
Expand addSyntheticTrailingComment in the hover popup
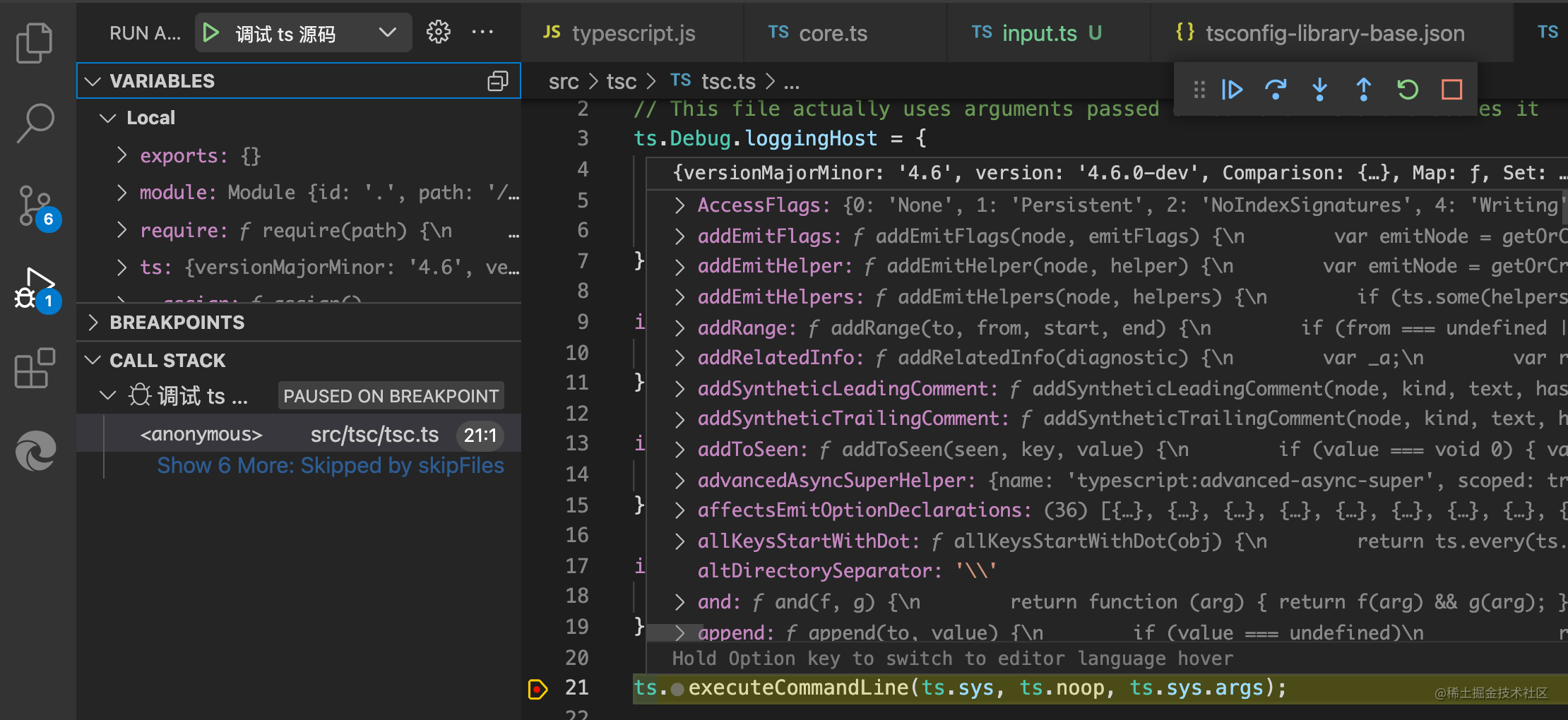pyautogui.click(x=679, y=419)
